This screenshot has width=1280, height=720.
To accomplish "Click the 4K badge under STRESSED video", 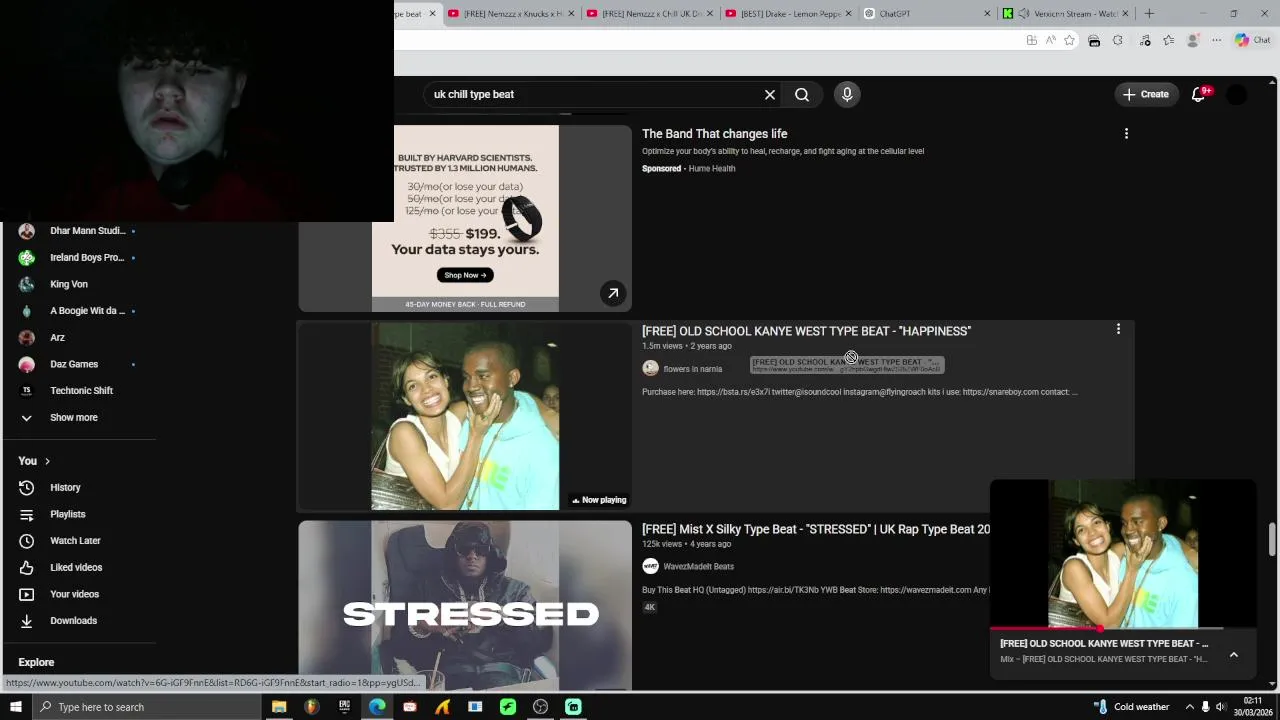I will coord(650,607).
